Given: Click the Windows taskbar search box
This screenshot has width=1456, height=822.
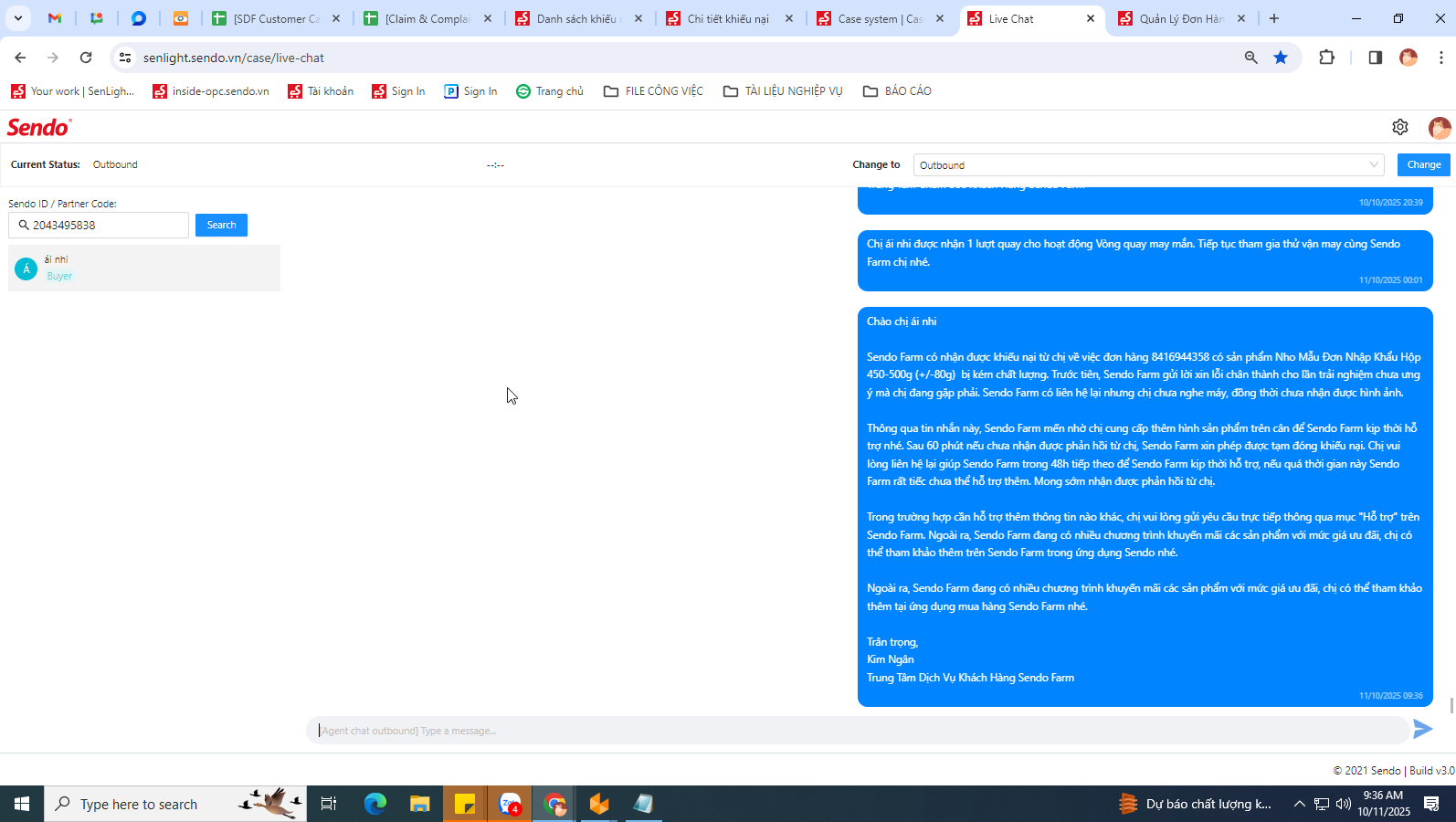Looking at the screenshot, I should [175, 804].
